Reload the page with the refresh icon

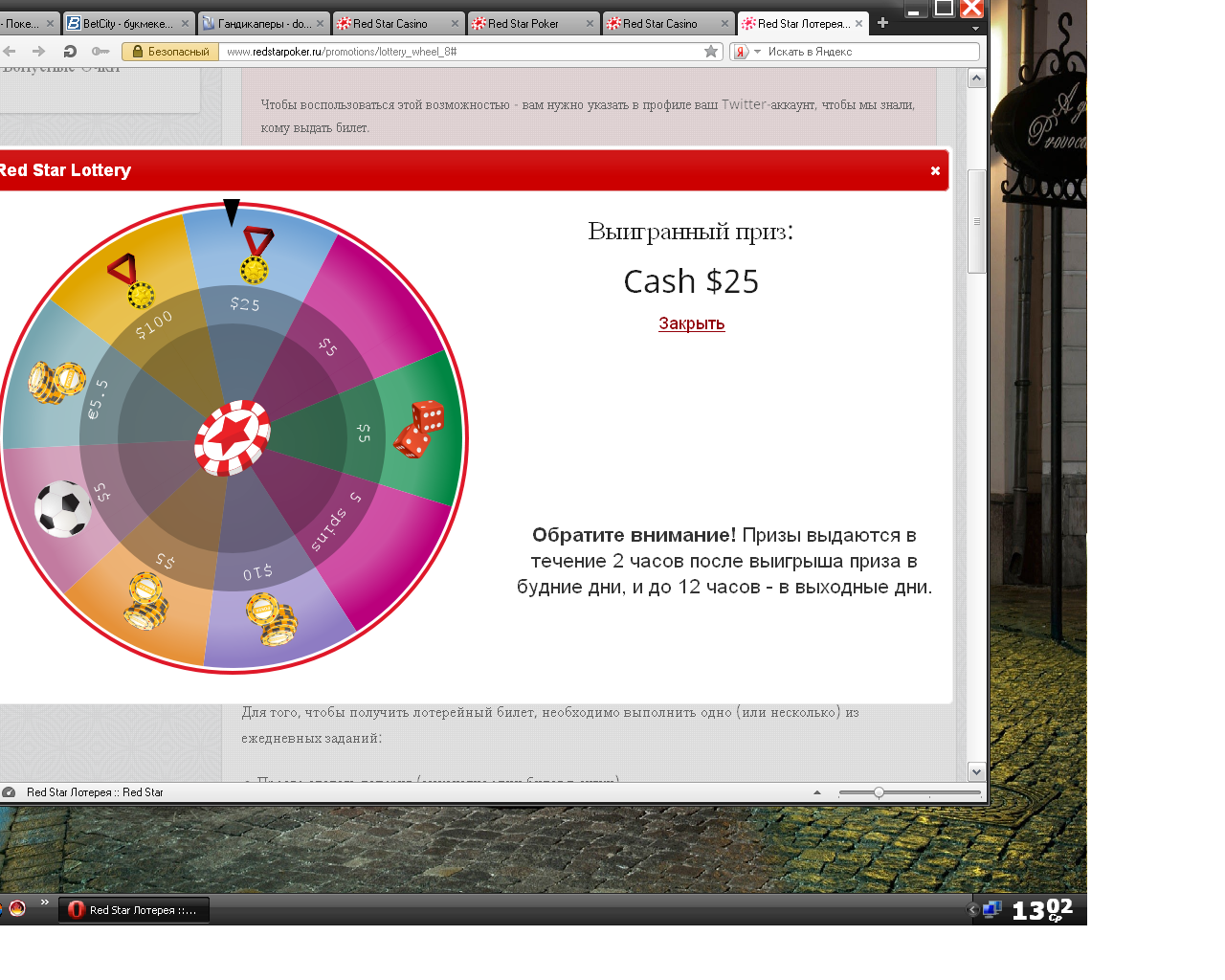pyautogui.click(x=70, y=52)
